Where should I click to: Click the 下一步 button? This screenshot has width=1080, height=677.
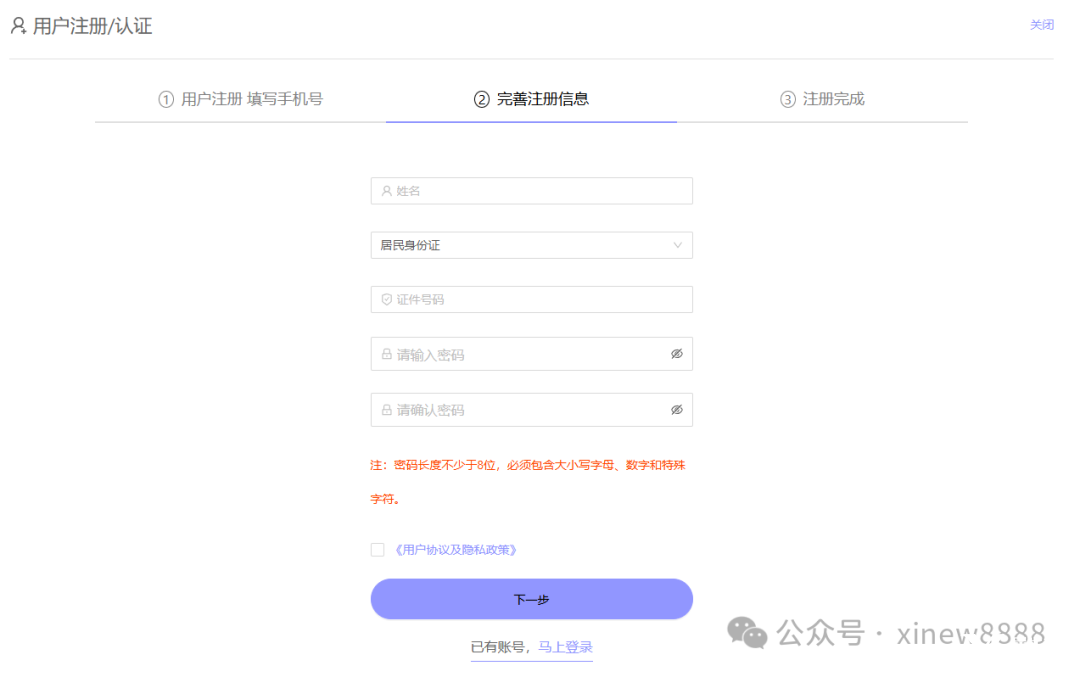pos(531,599)
